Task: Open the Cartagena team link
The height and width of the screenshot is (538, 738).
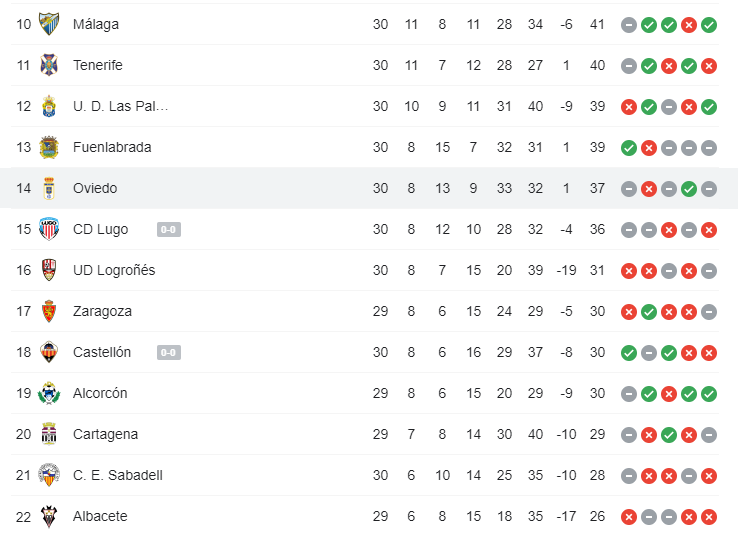Action: click(105, 434)
